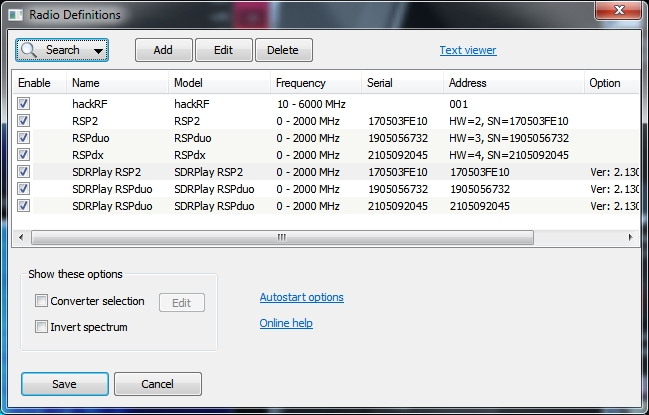Click the Save button
The width and height of the screenshot is (649, 415).
pos(64,384)
